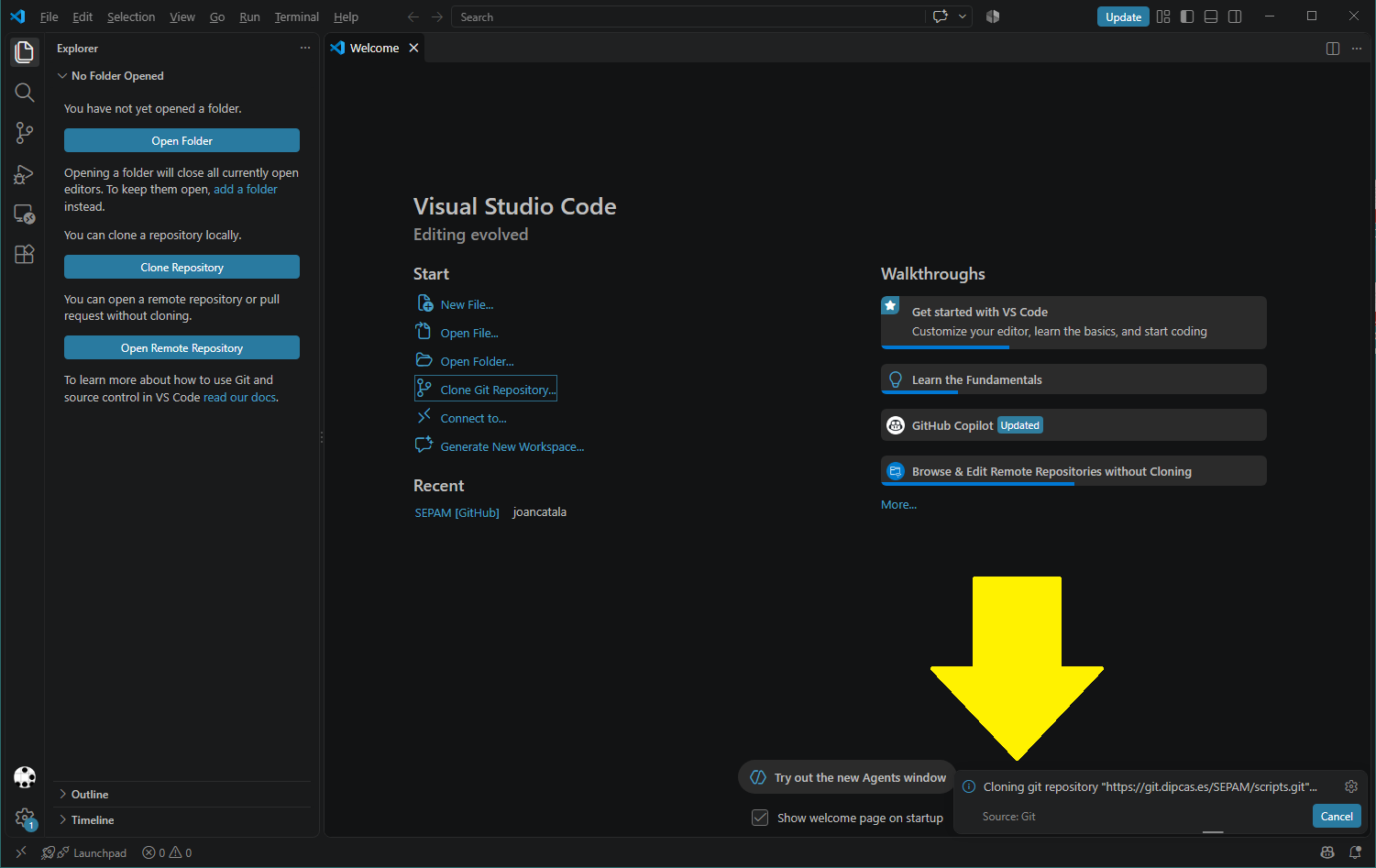The image size is (1376, 868).
Task: Toggle the Primary Side Bar visibility
Action: click(x=1187, y=16)
